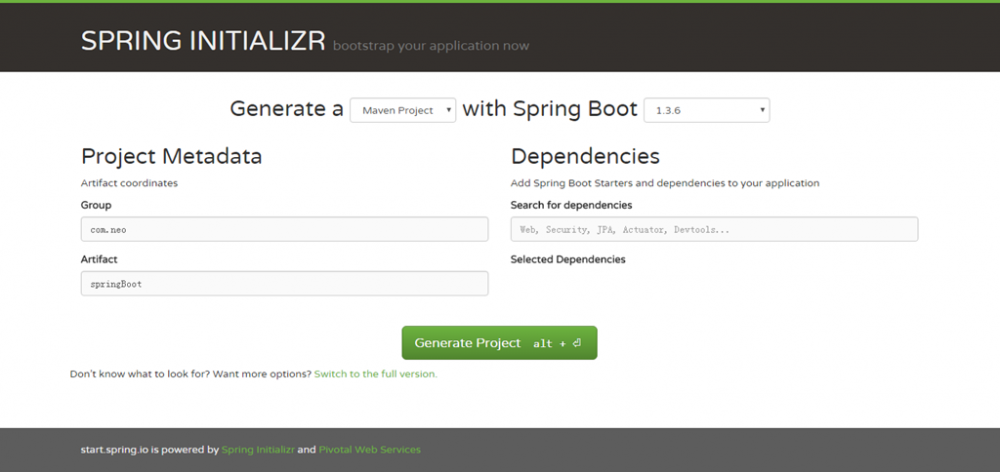The height and width of the screenshot is (472, 1000).
Task: Click the 'Generate a' text
Action: coord(286,109)
